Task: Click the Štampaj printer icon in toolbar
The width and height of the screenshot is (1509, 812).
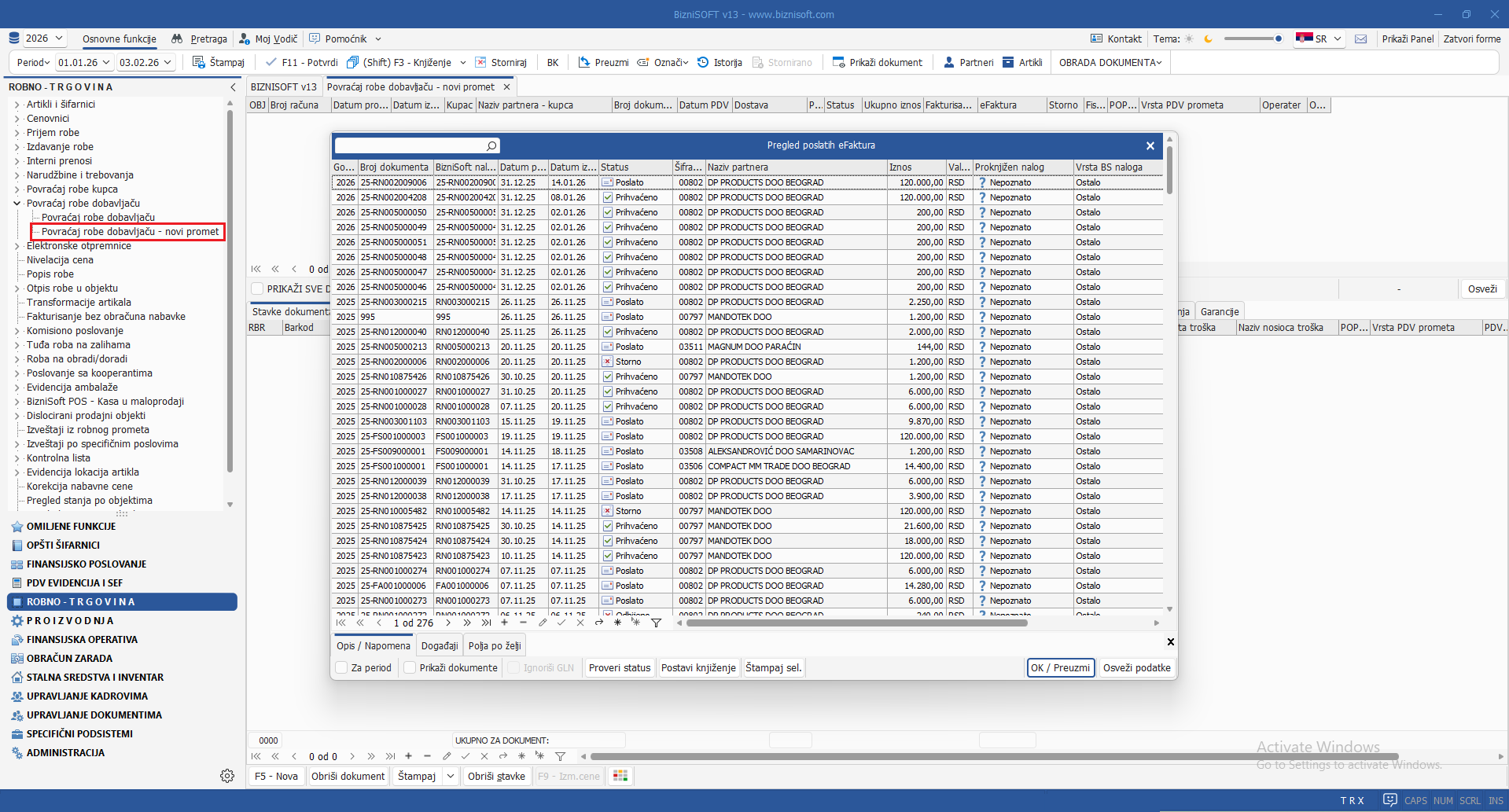Action: [x=200, y=62]
